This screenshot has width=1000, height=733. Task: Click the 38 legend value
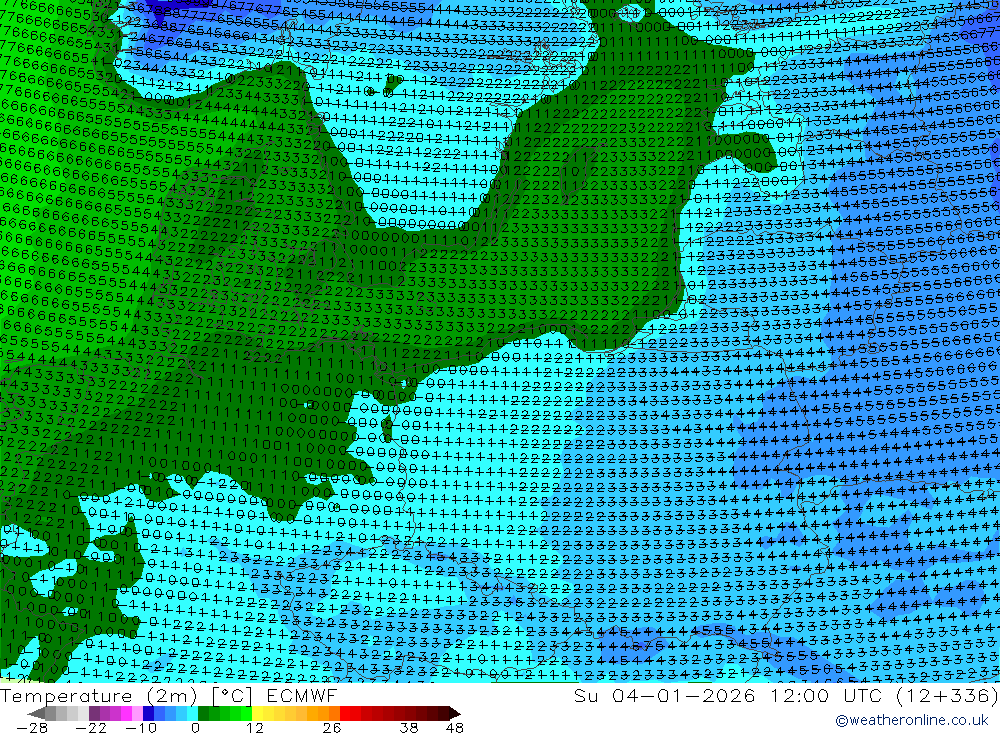click(409, 728)
